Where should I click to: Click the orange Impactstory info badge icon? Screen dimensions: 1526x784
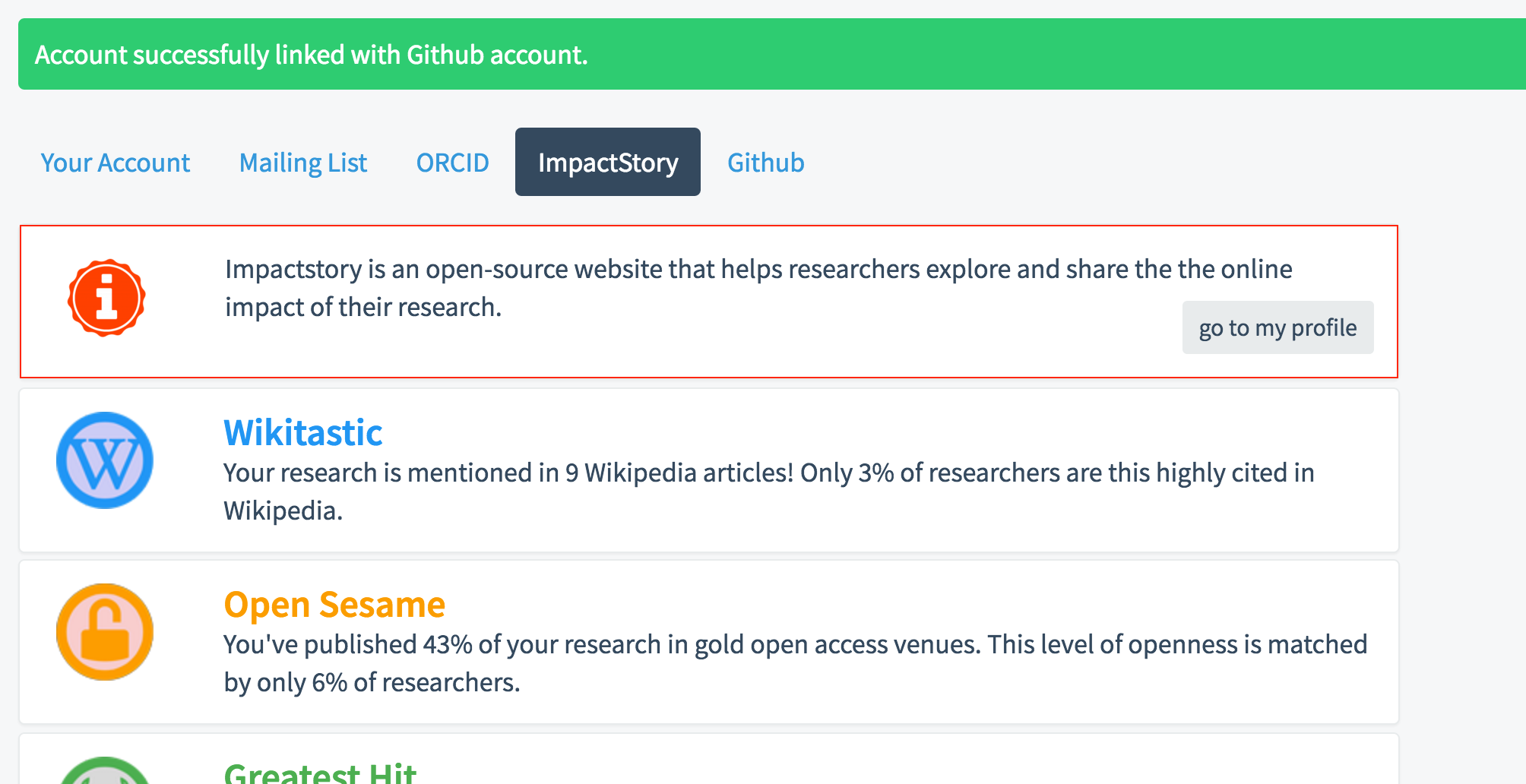(106, 298)
